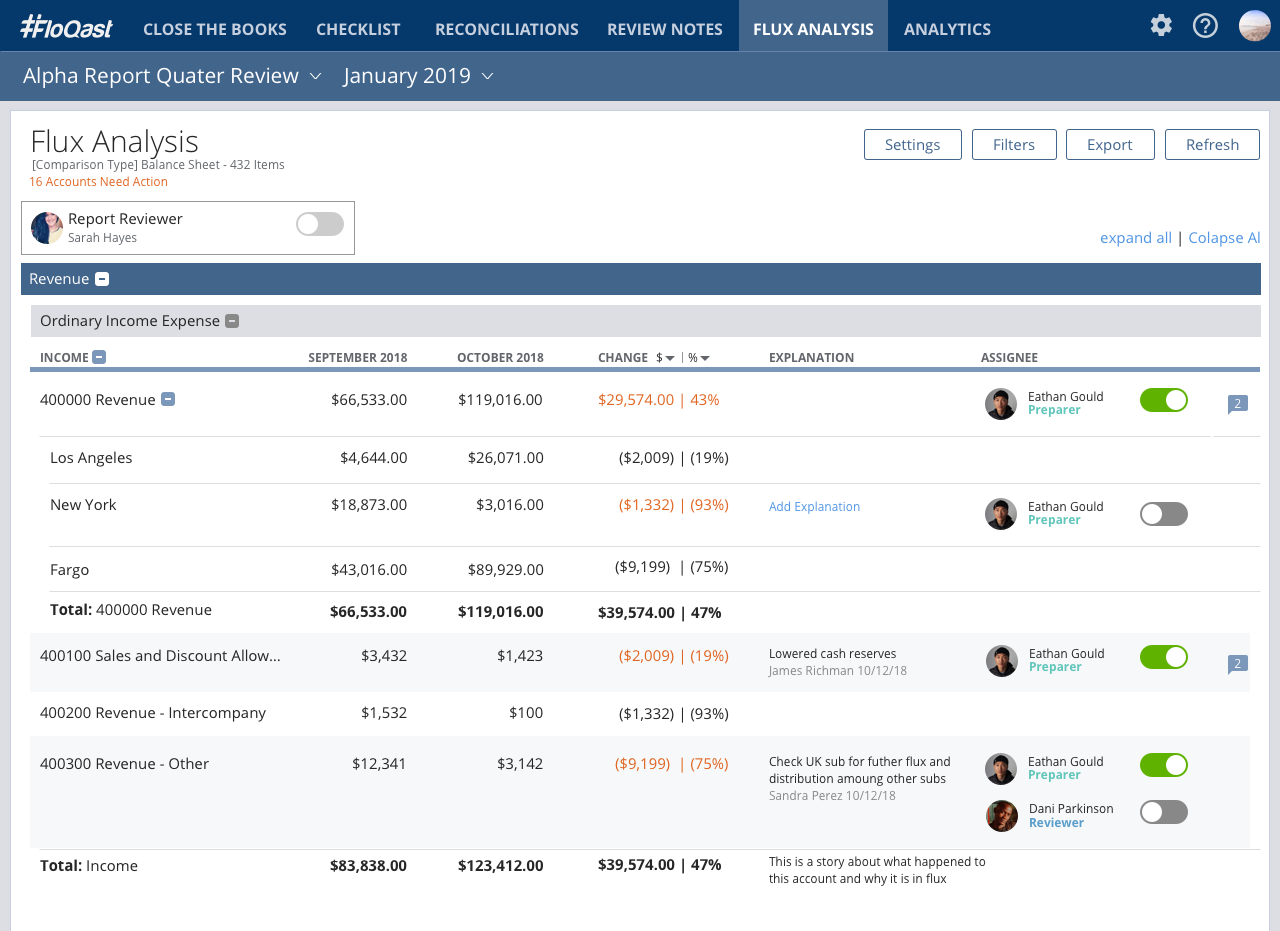This screenshot has width=1280, height=931.
Task: Click the New York row label
Action: point(83,505)
